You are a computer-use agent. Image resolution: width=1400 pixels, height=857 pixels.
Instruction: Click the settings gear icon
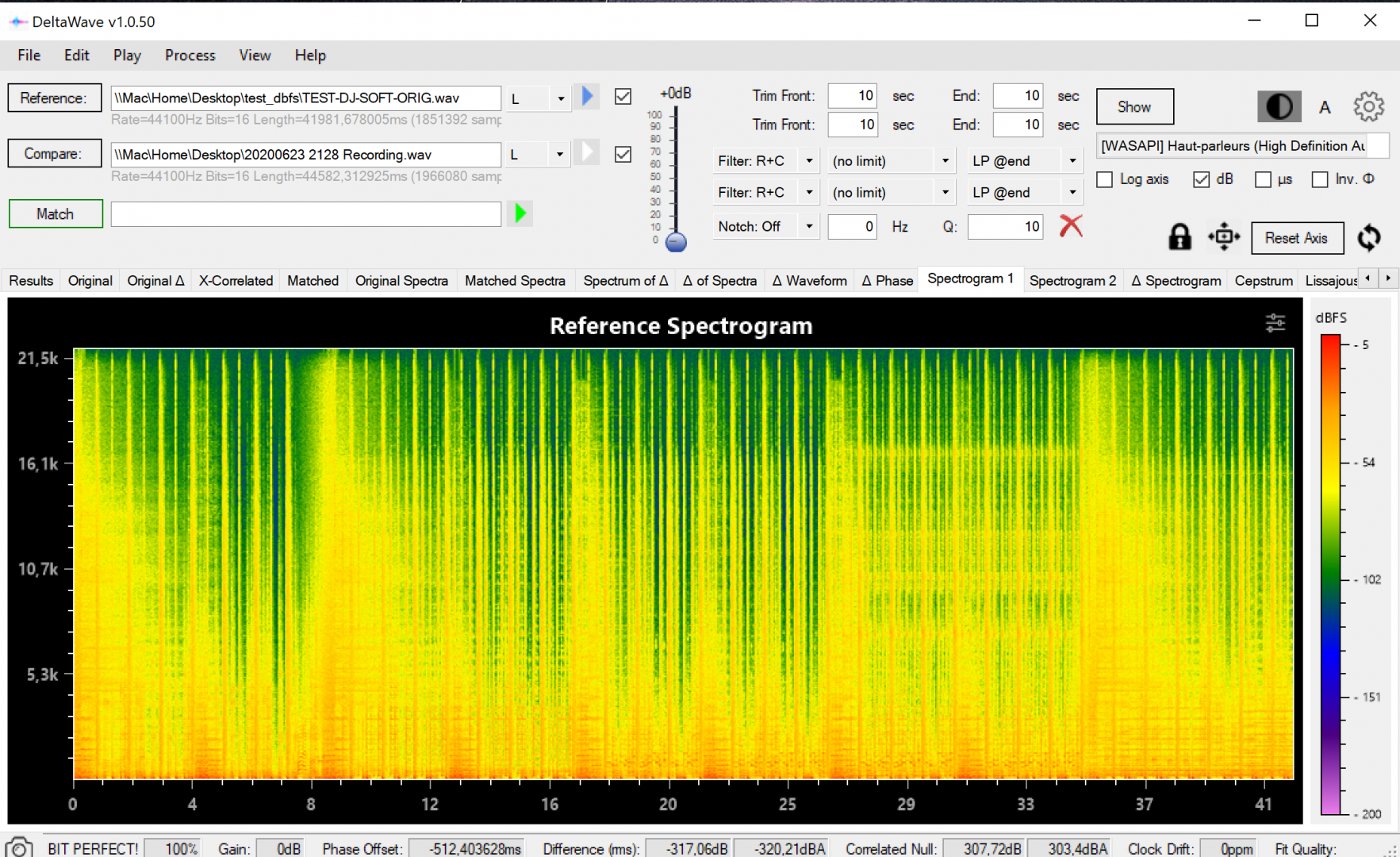click(x=1368, y=106)
